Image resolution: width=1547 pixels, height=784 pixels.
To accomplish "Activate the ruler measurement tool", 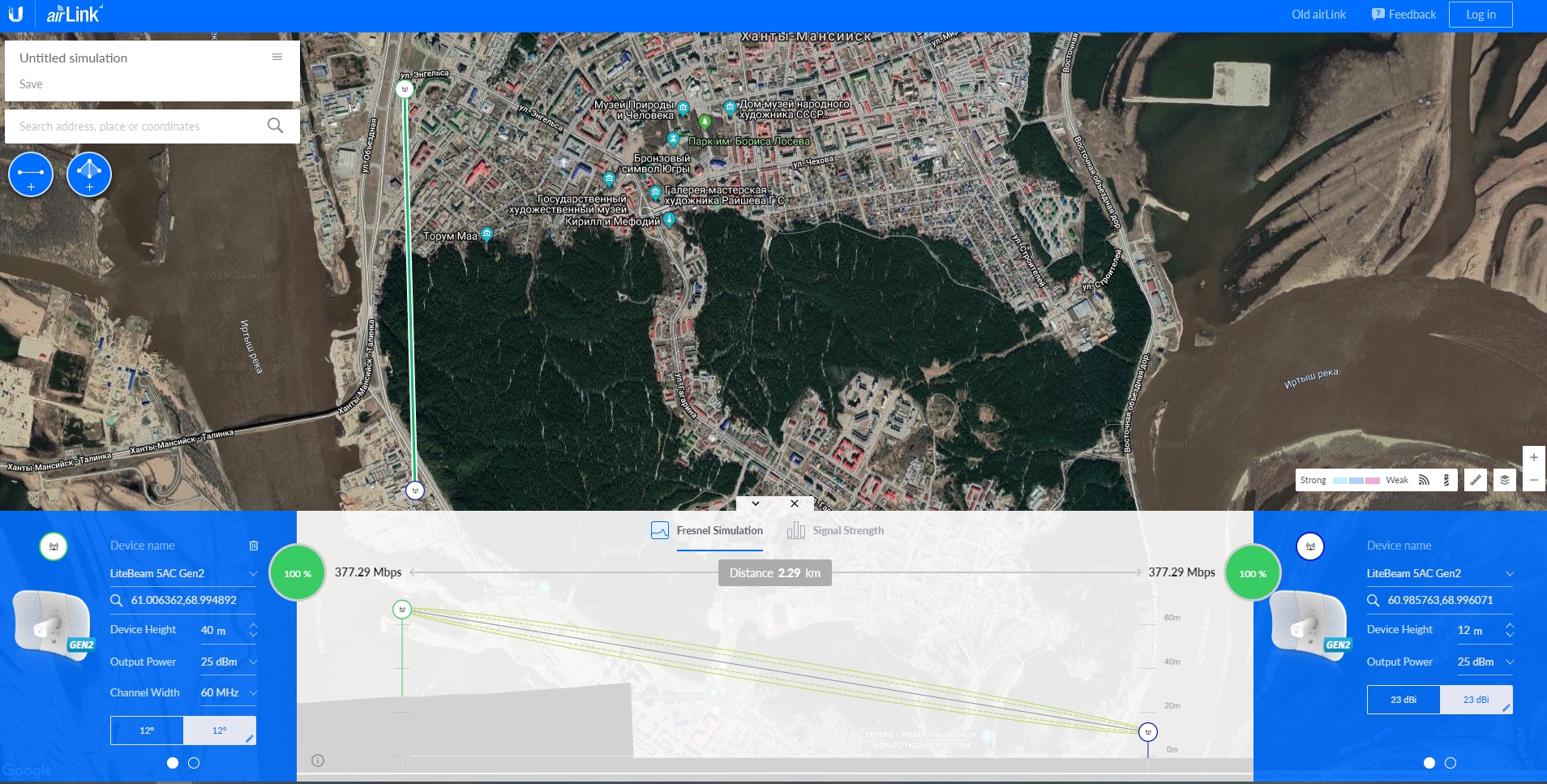I will (1476, 480).
